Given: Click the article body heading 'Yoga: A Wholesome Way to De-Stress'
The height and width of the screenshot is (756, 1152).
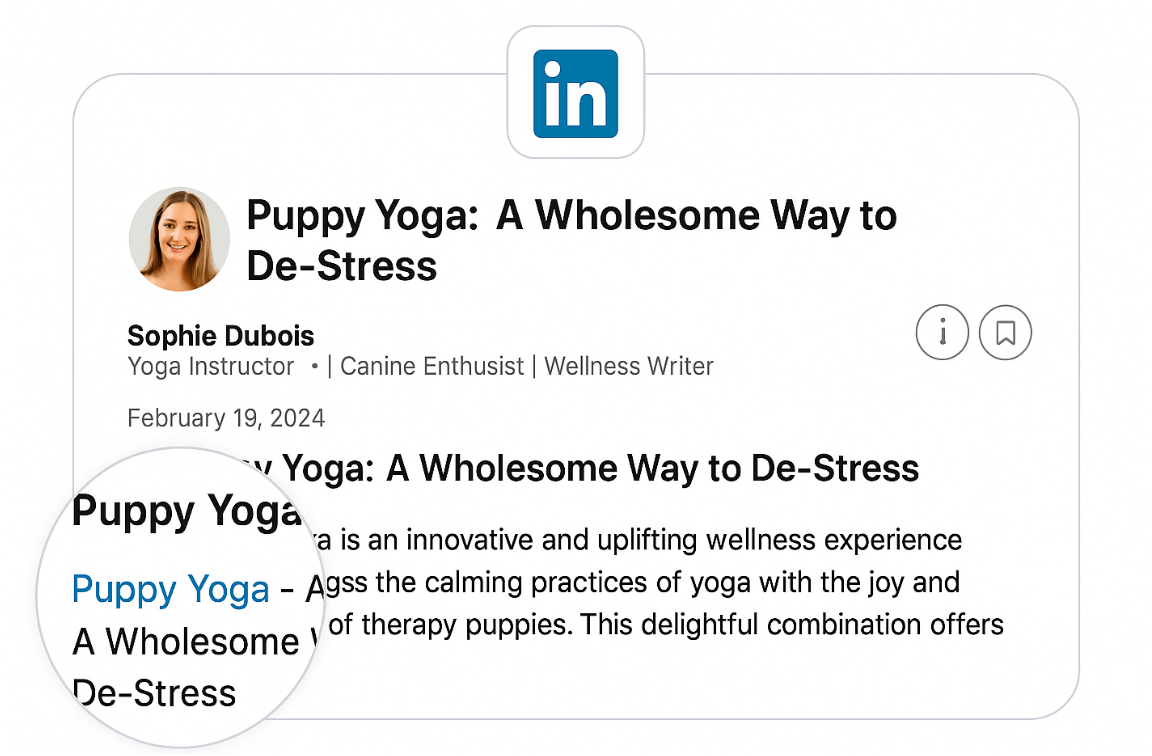Looking at the screenshot, I should (x=600, y=469).
